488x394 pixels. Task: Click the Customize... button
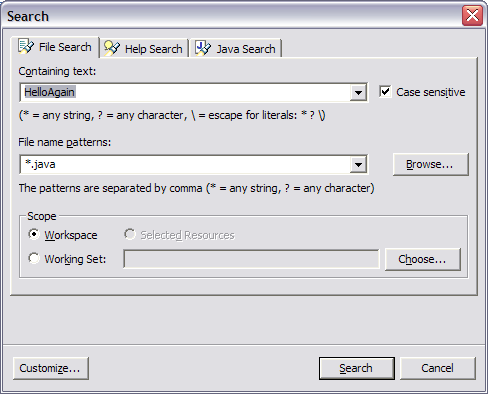coord(51,368)
